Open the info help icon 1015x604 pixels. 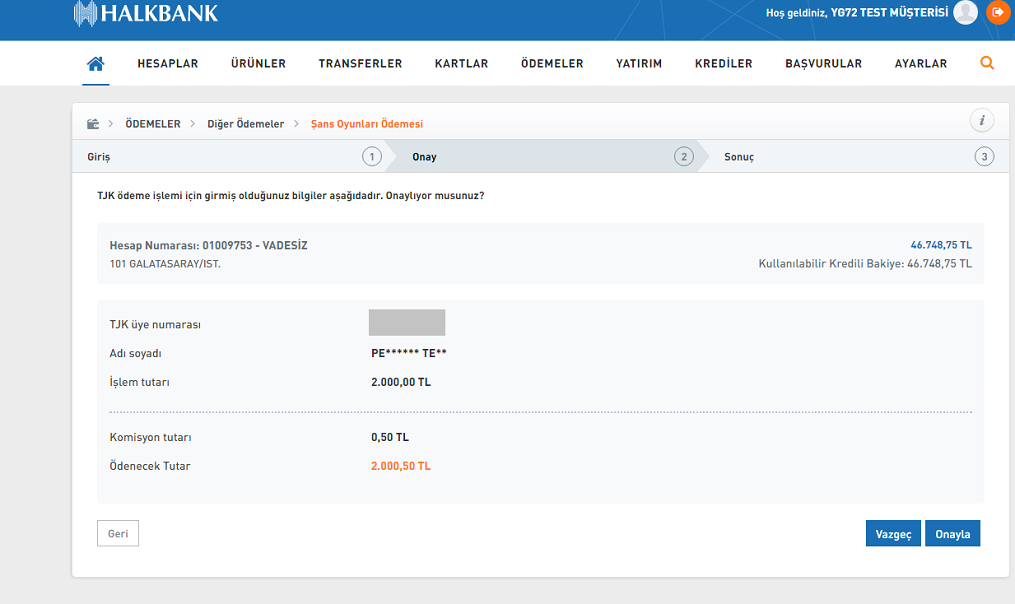coord(982,120)
